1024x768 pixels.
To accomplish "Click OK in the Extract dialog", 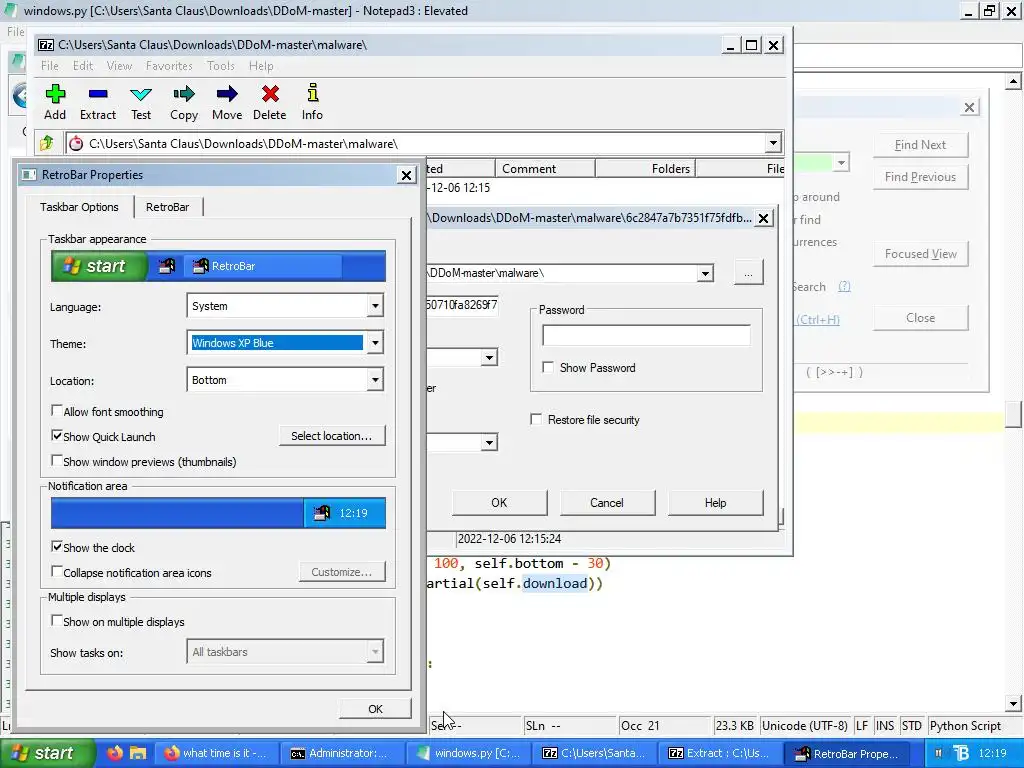I will pos(499,502).
